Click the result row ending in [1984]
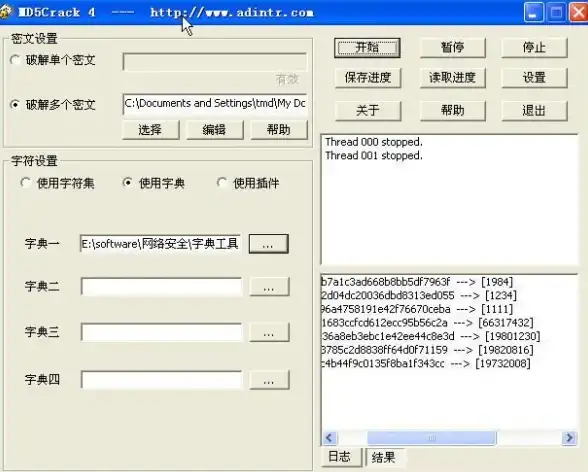The width and height of the screenshot is (588, 472). pyautogui.click(x=417, y=282)
